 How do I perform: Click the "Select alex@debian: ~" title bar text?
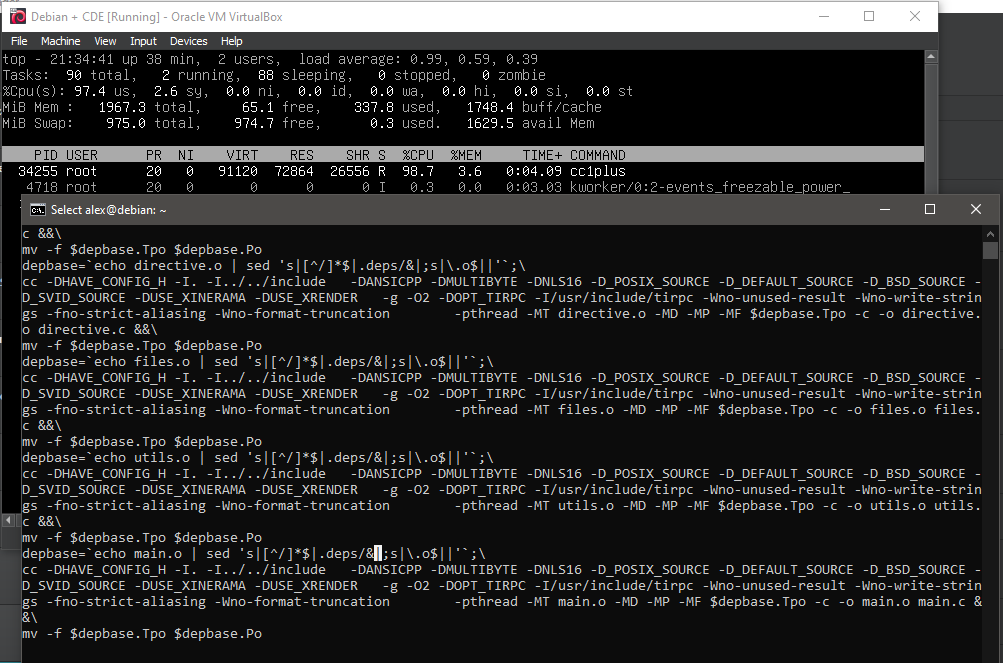pyautogui.click(x=109, y=210)
